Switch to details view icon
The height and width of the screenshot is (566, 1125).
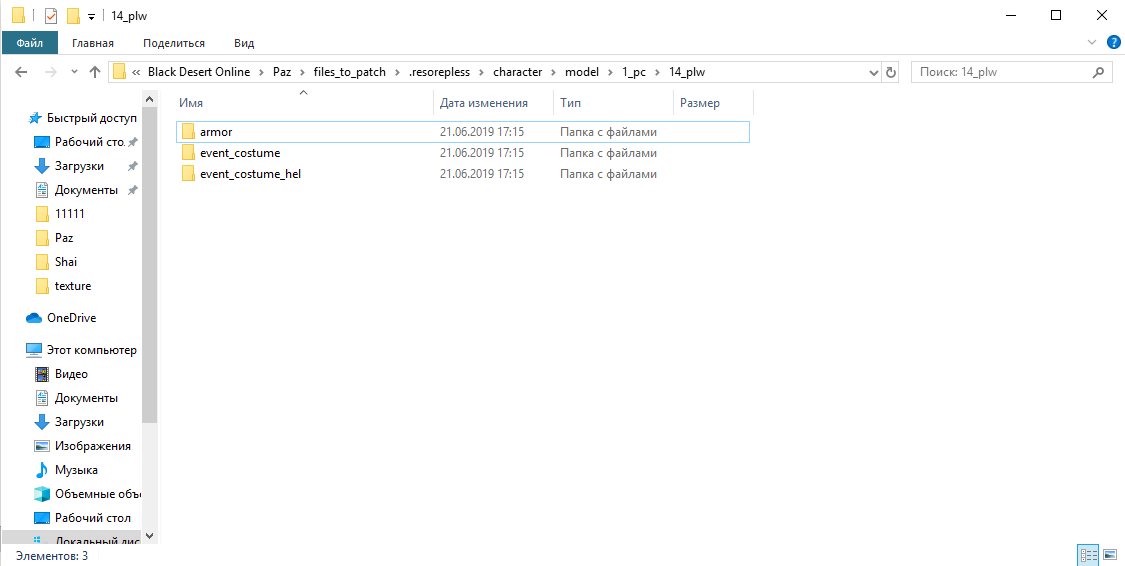(x=1088, y=555)
